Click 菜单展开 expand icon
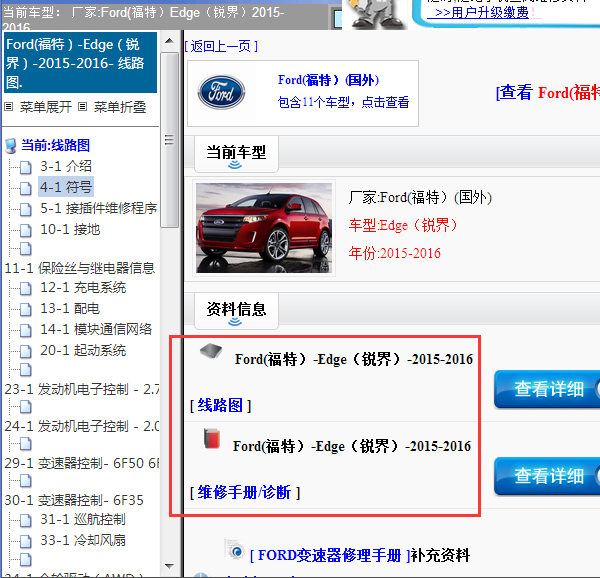The image size is (600, 578). 9,107
